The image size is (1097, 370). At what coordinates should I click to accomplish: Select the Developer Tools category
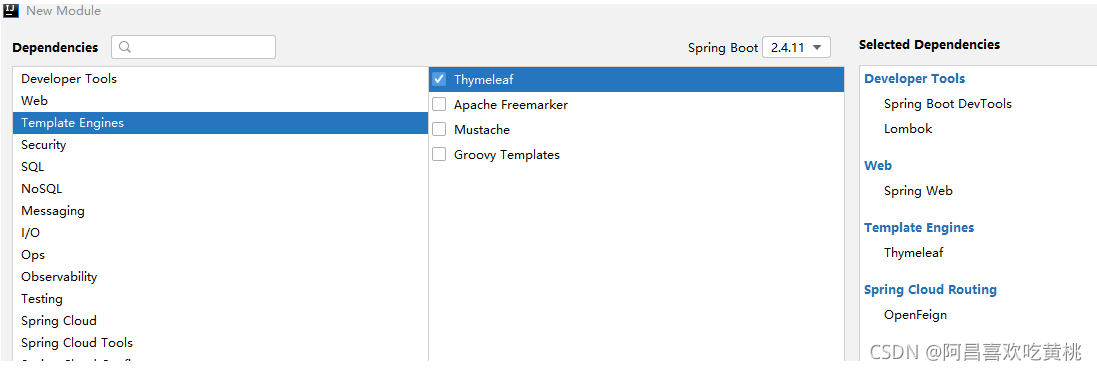(220, 79)
